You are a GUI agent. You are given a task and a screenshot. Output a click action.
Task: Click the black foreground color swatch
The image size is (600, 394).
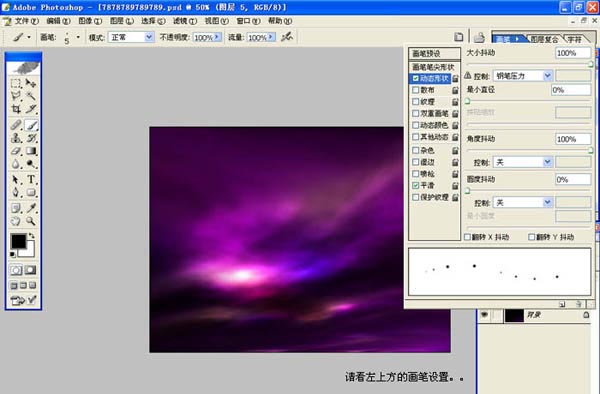[18, 241]
